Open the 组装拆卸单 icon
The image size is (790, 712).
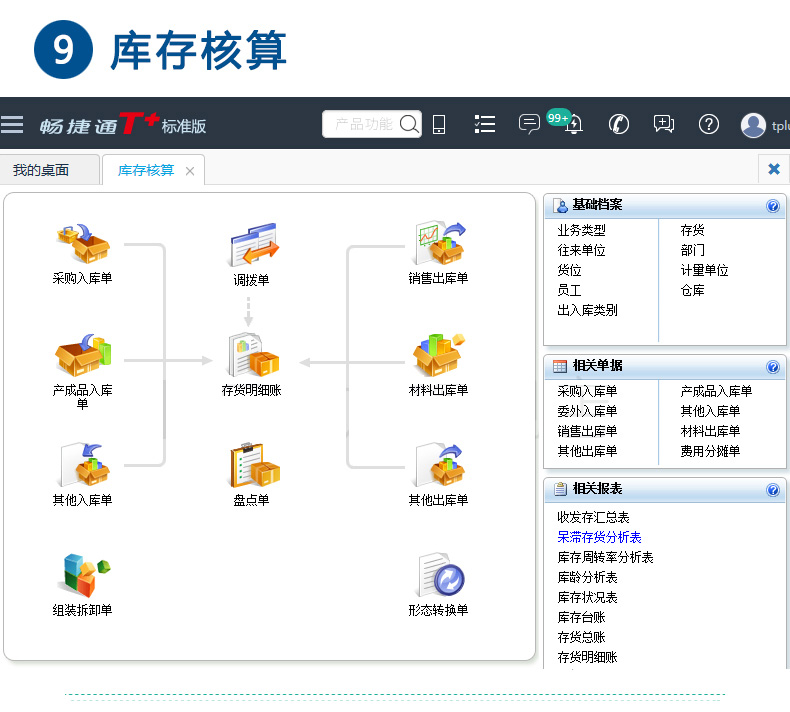click(84, 576)
